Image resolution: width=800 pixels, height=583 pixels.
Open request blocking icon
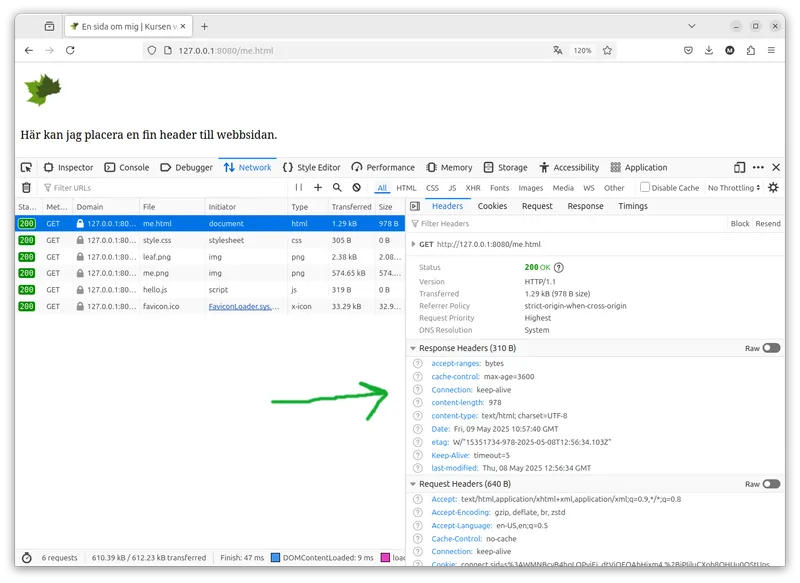click(x=357, y=187)
